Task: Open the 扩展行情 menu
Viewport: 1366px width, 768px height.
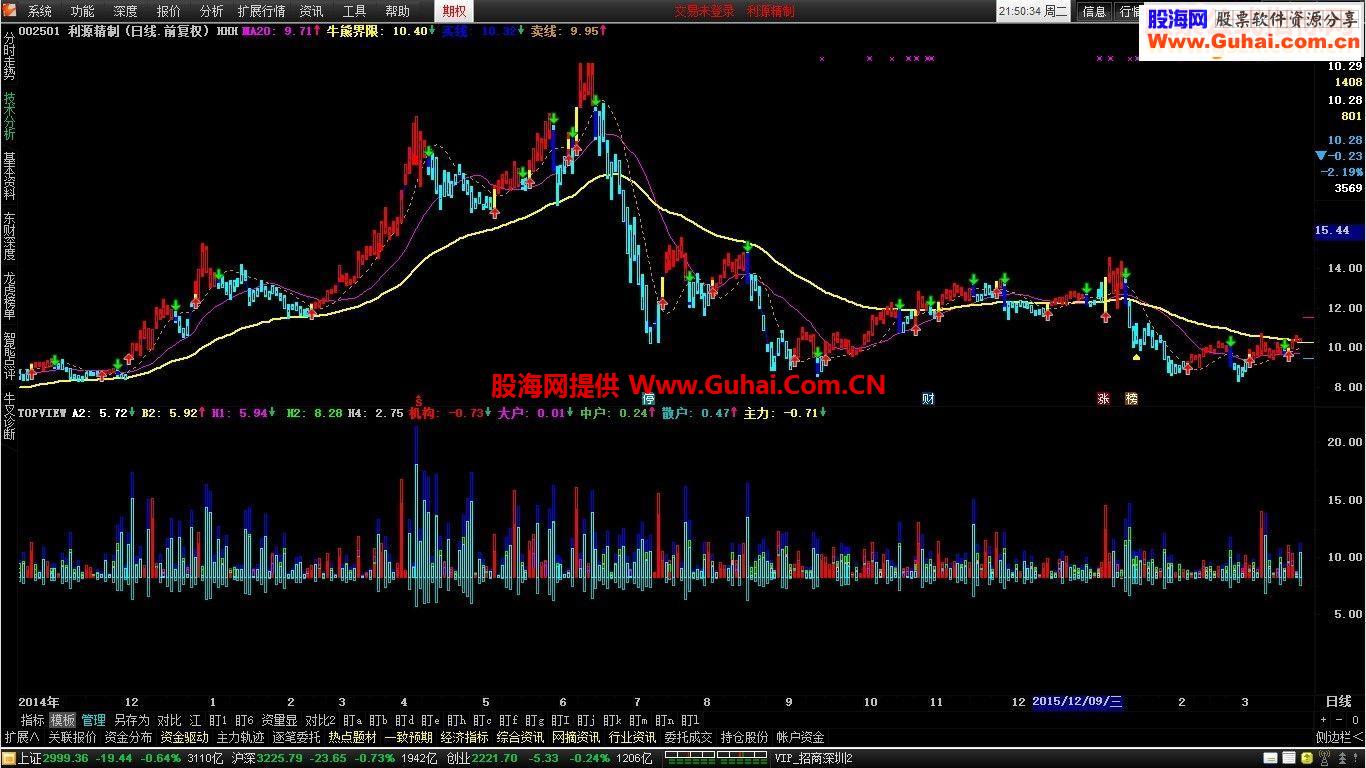Action: tap(261, 11)
